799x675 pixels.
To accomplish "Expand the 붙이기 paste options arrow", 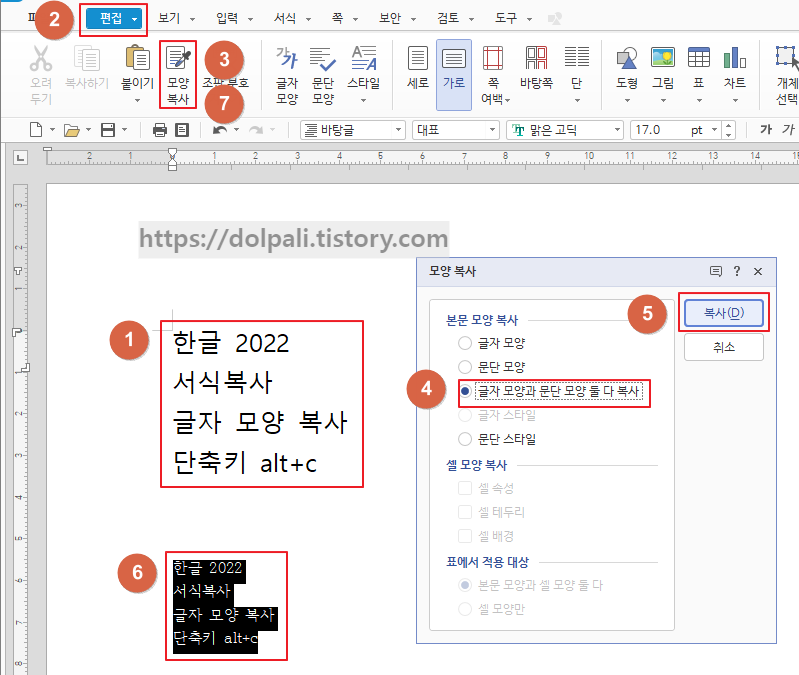I will click(138, 100).
